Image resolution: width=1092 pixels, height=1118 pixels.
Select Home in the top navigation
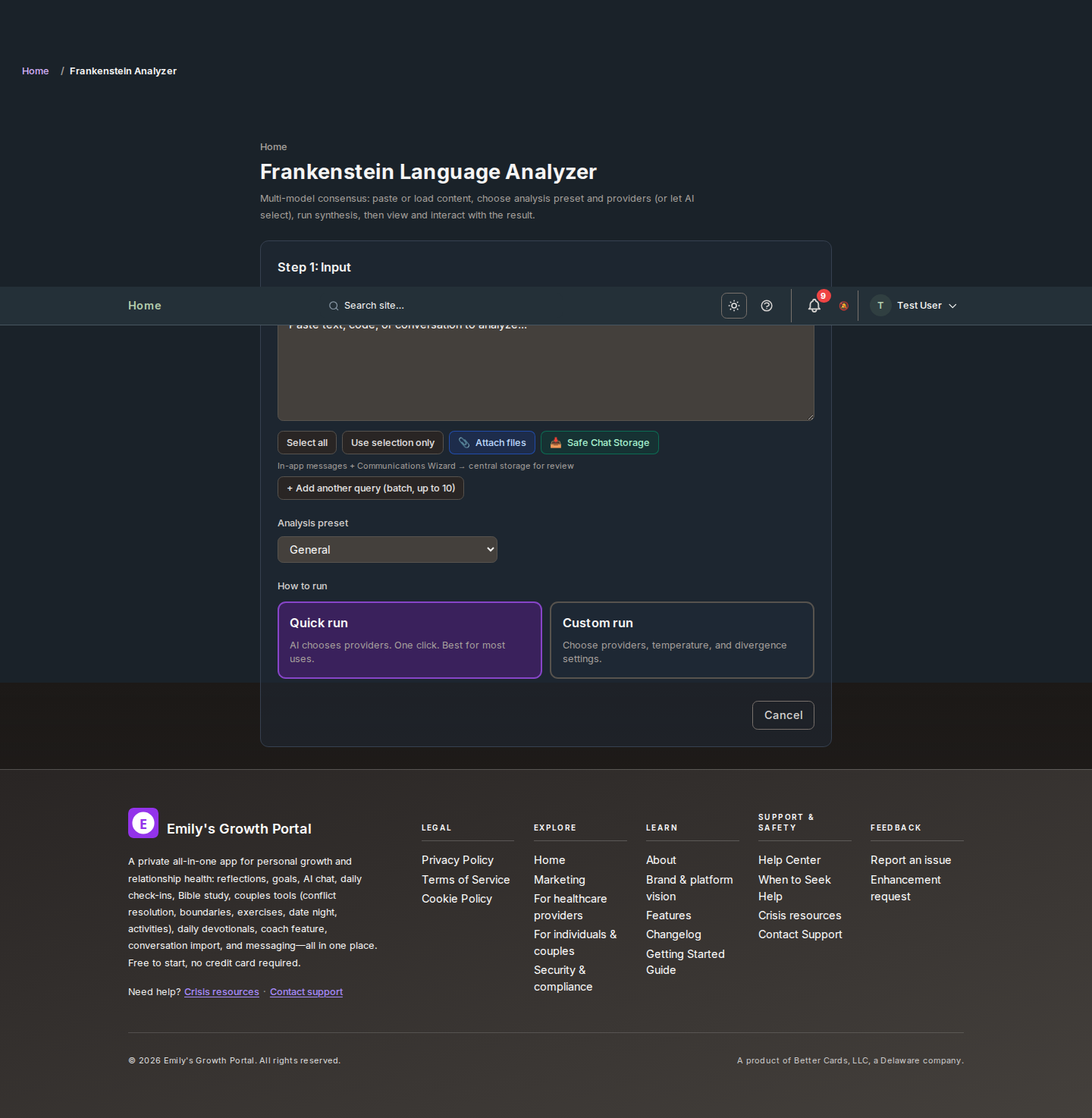click(144, 306)
